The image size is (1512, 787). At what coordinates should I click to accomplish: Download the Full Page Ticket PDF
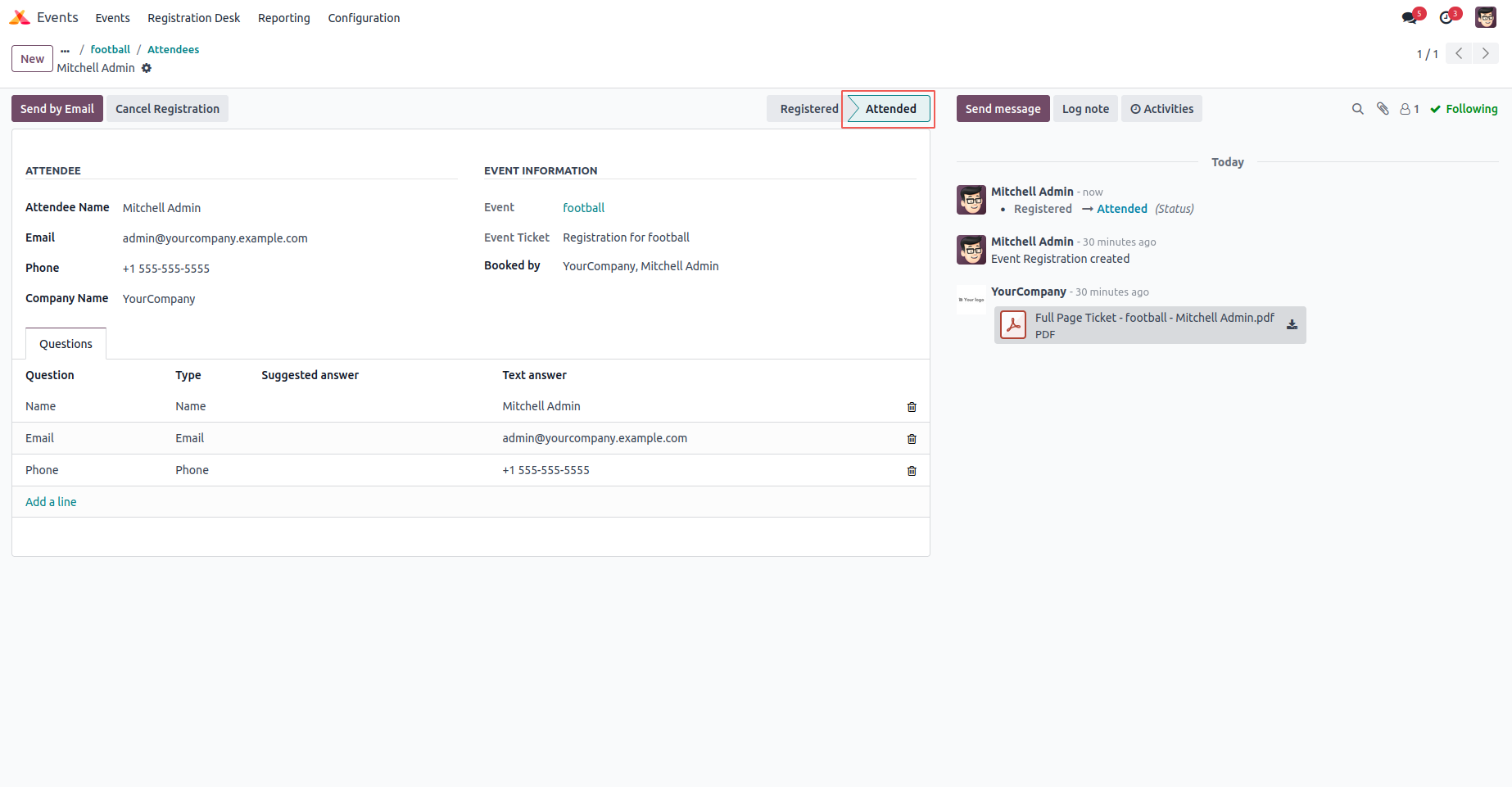[1292, 324]
